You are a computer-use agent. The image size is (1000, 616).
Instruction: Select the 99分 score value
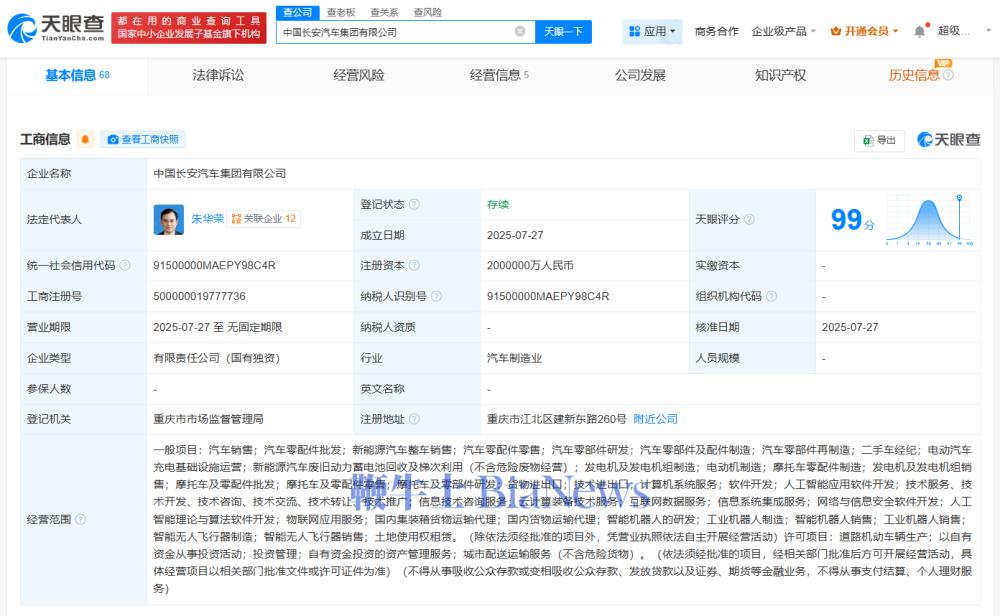pos(853,220)
